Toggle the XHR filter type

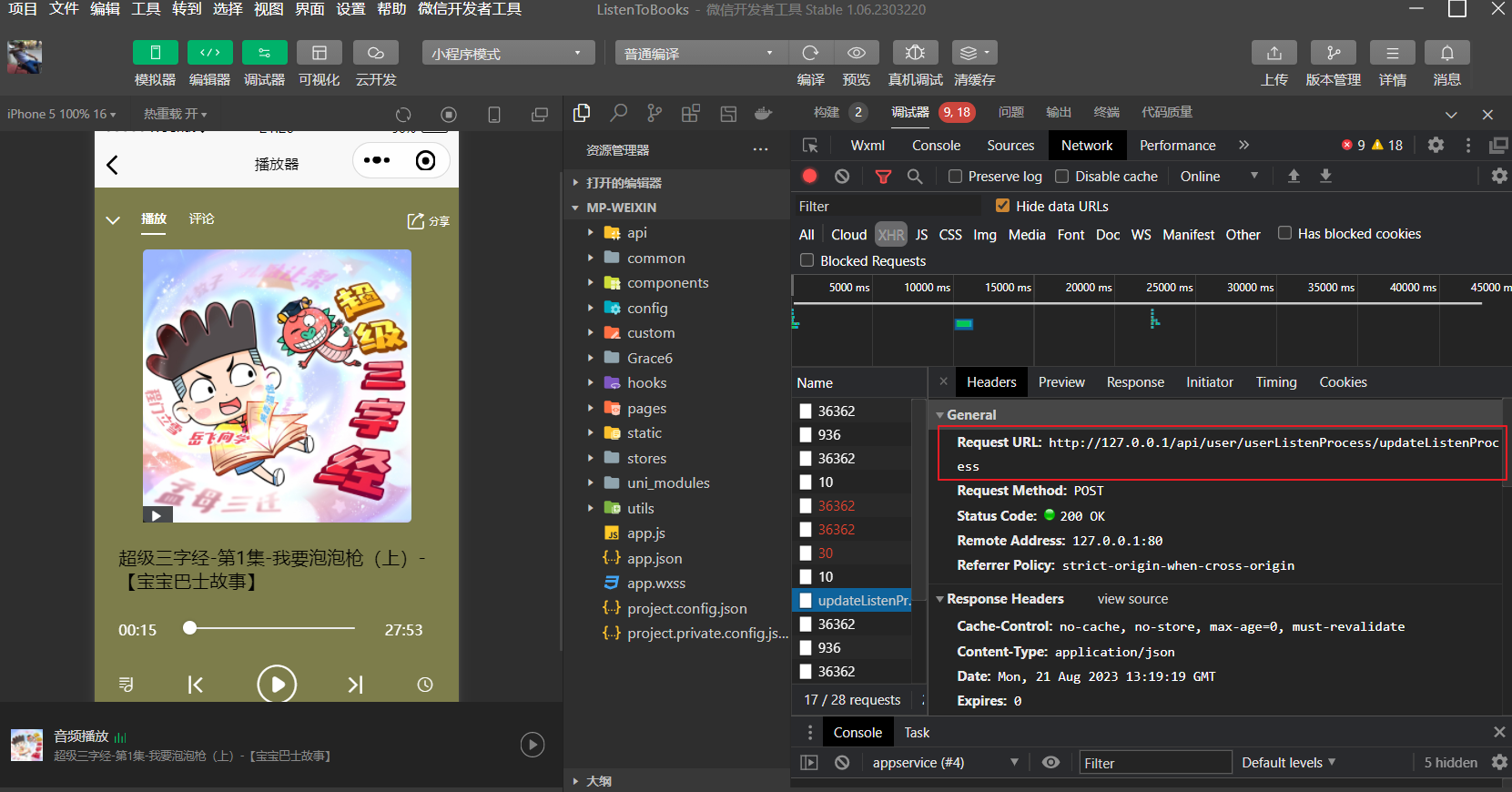coord(891,235)
